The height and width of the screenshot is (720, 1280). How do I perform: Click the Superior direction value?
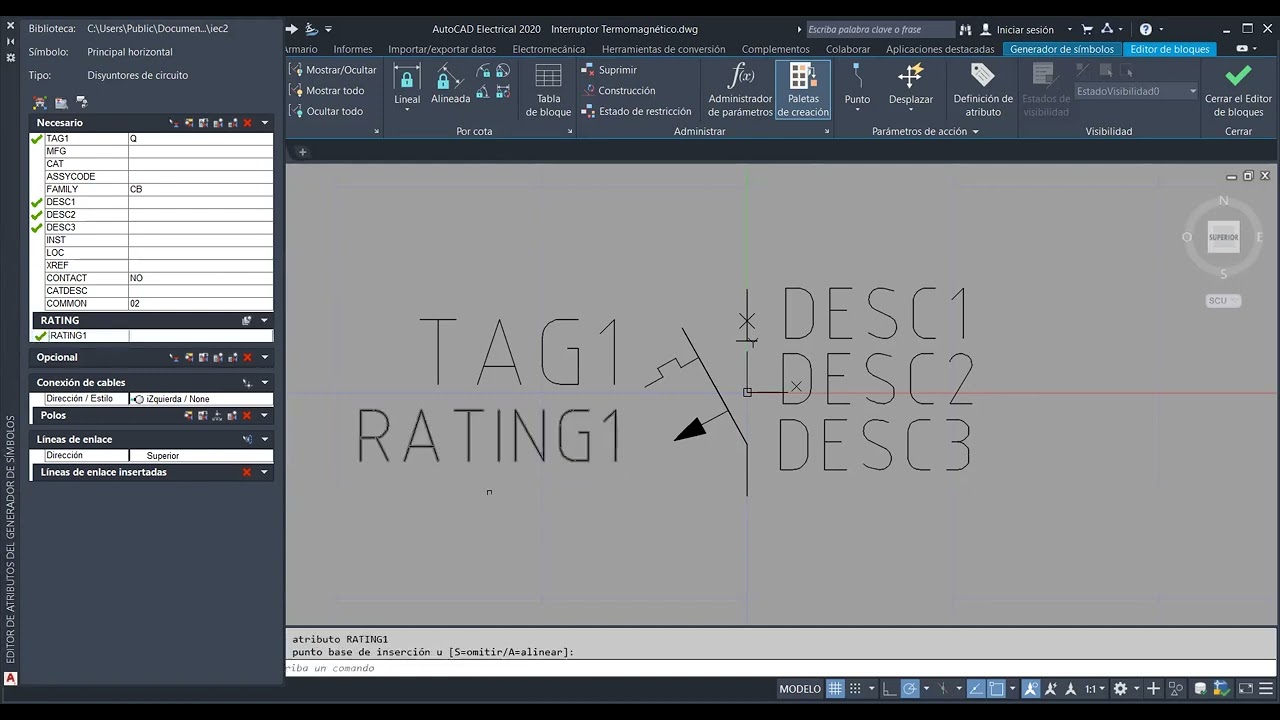[x=200, y=456]
